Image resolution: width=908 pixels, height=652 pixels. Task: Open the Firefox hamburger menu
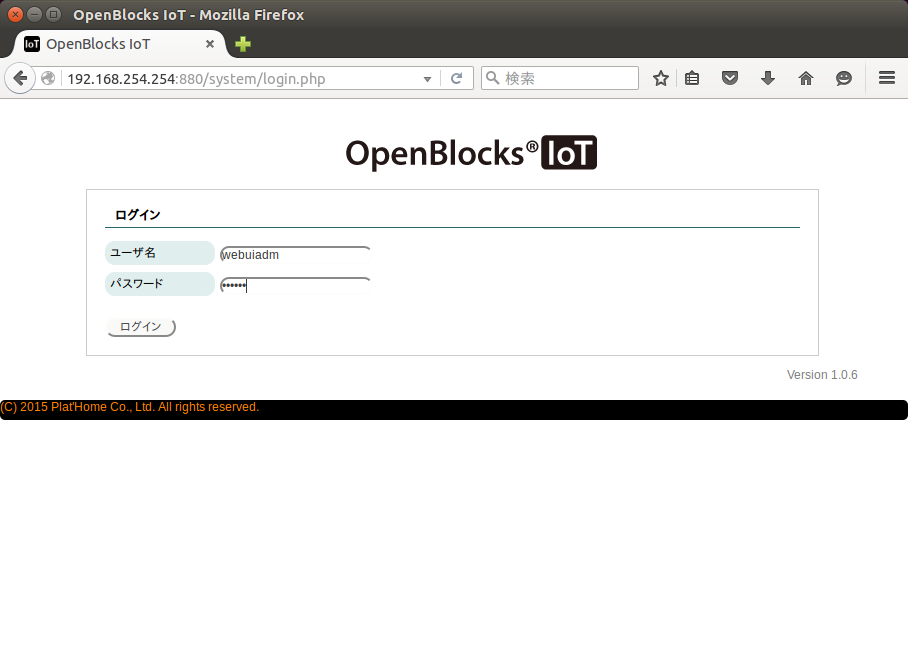coord(887,78)
